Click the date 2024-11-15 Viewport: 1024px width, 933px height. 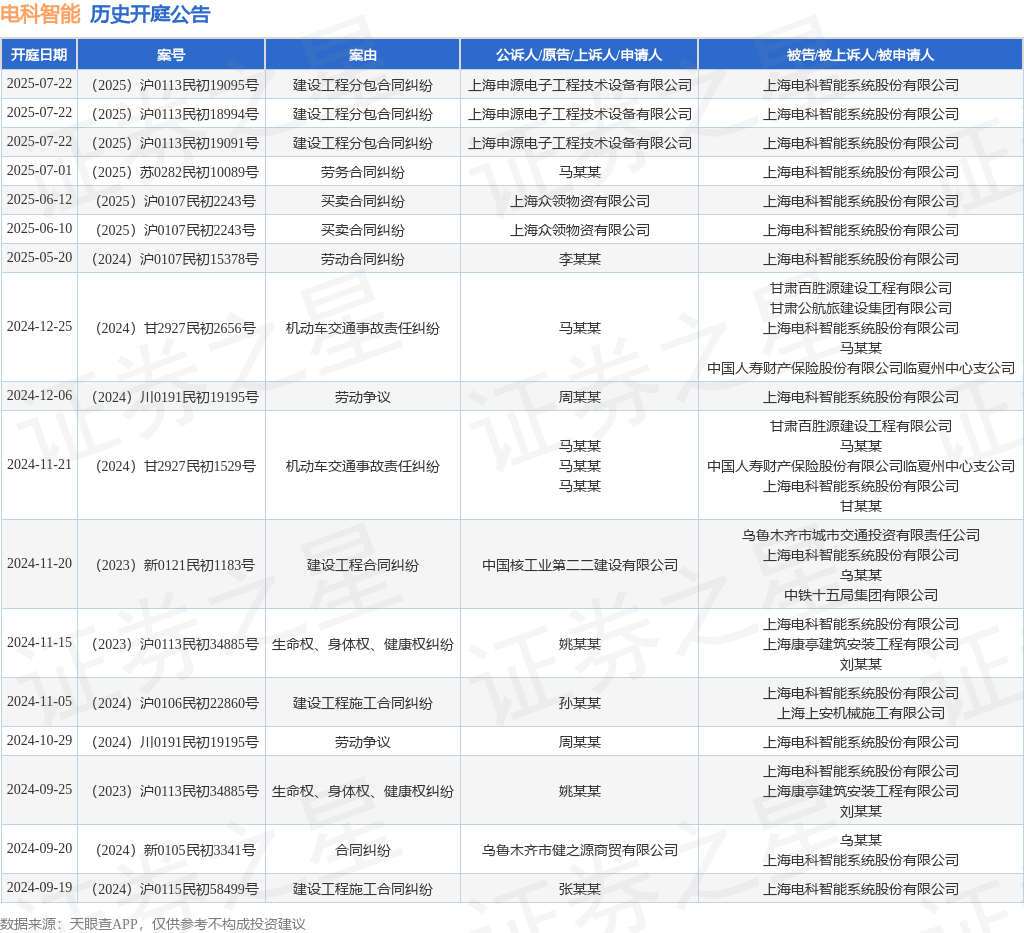[39, 642]
